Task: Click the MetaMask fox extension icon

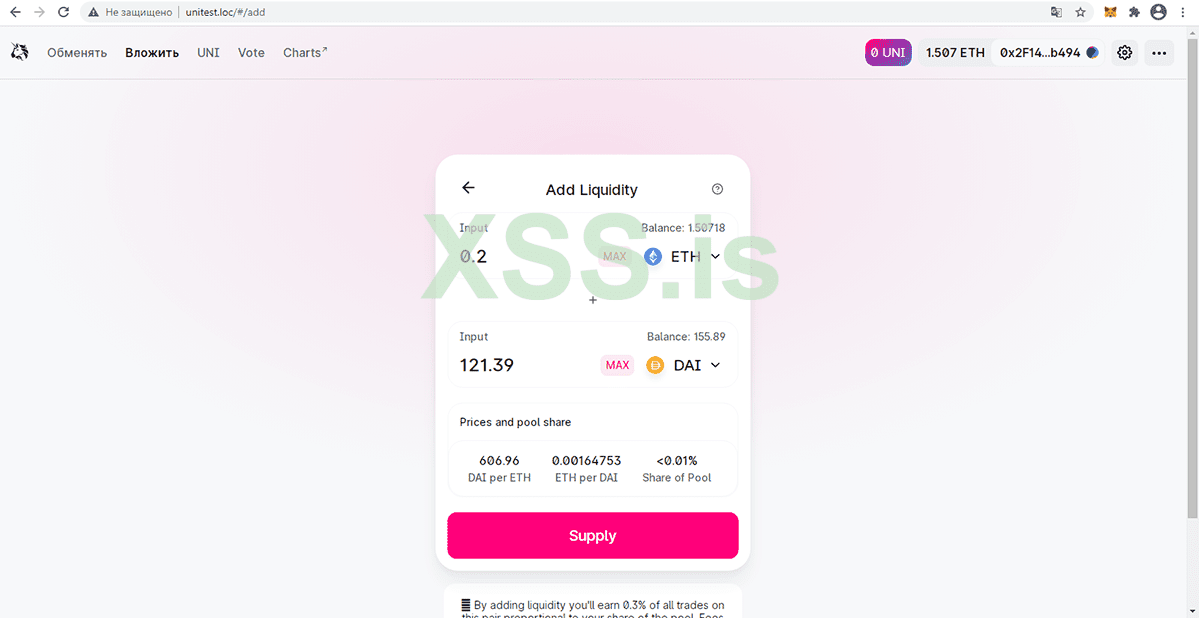Action: pos(1110,13)
